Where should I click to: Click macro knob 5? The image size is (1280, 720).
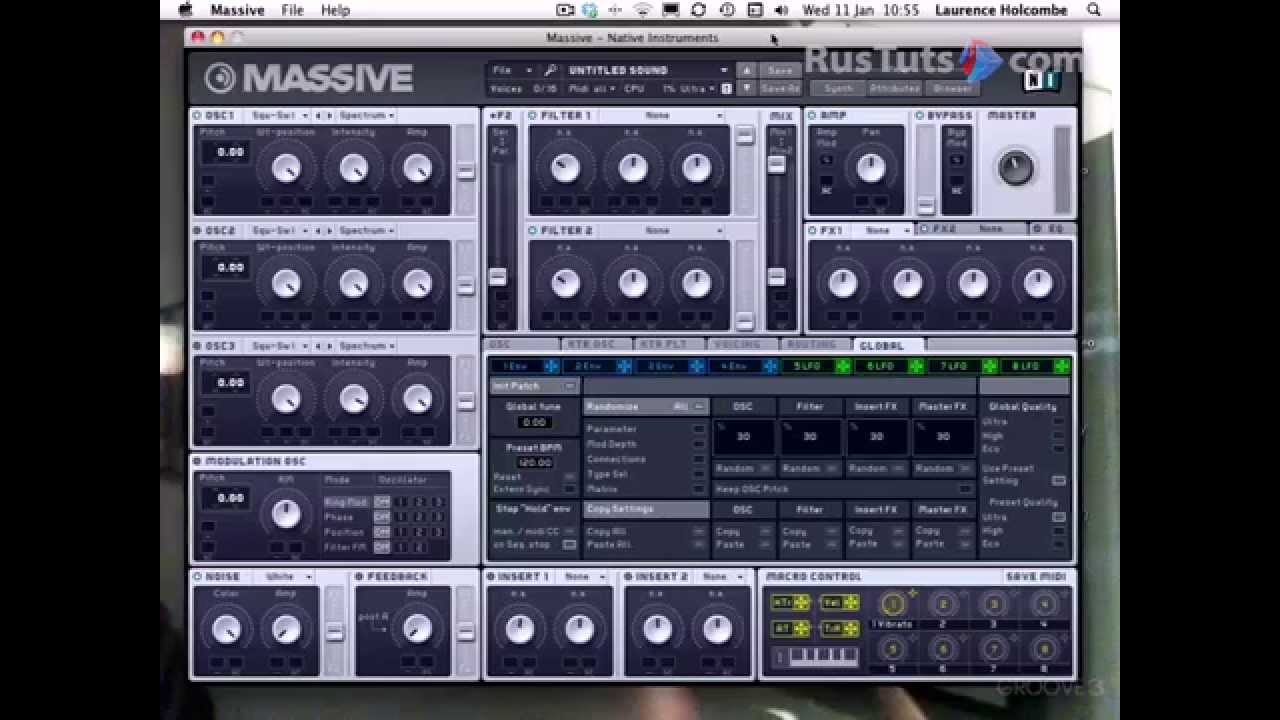pos(892,650)
